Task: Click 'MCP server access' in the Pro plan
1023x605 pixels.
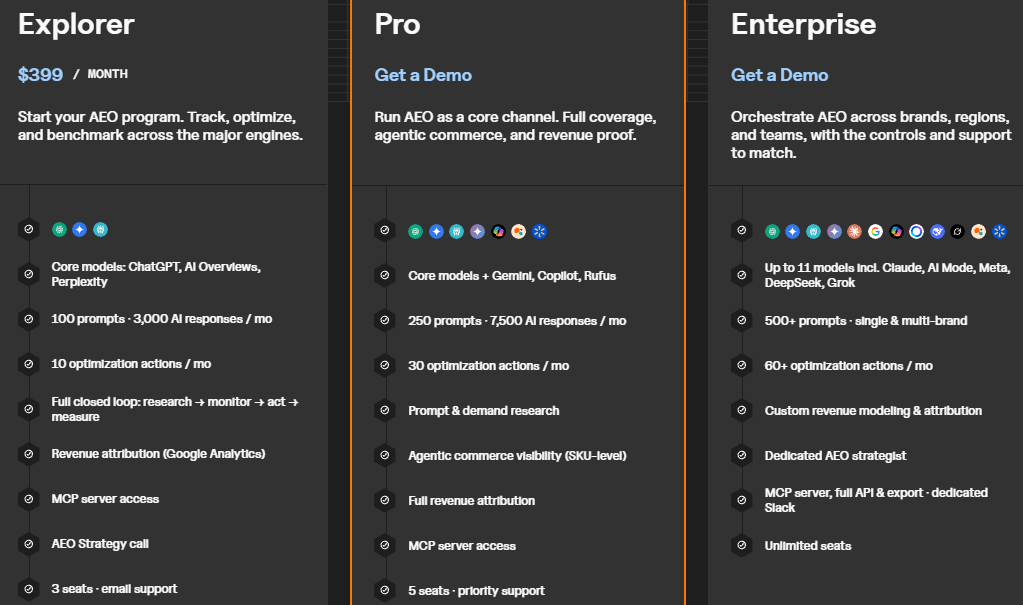Action: (x=462, y=546)
